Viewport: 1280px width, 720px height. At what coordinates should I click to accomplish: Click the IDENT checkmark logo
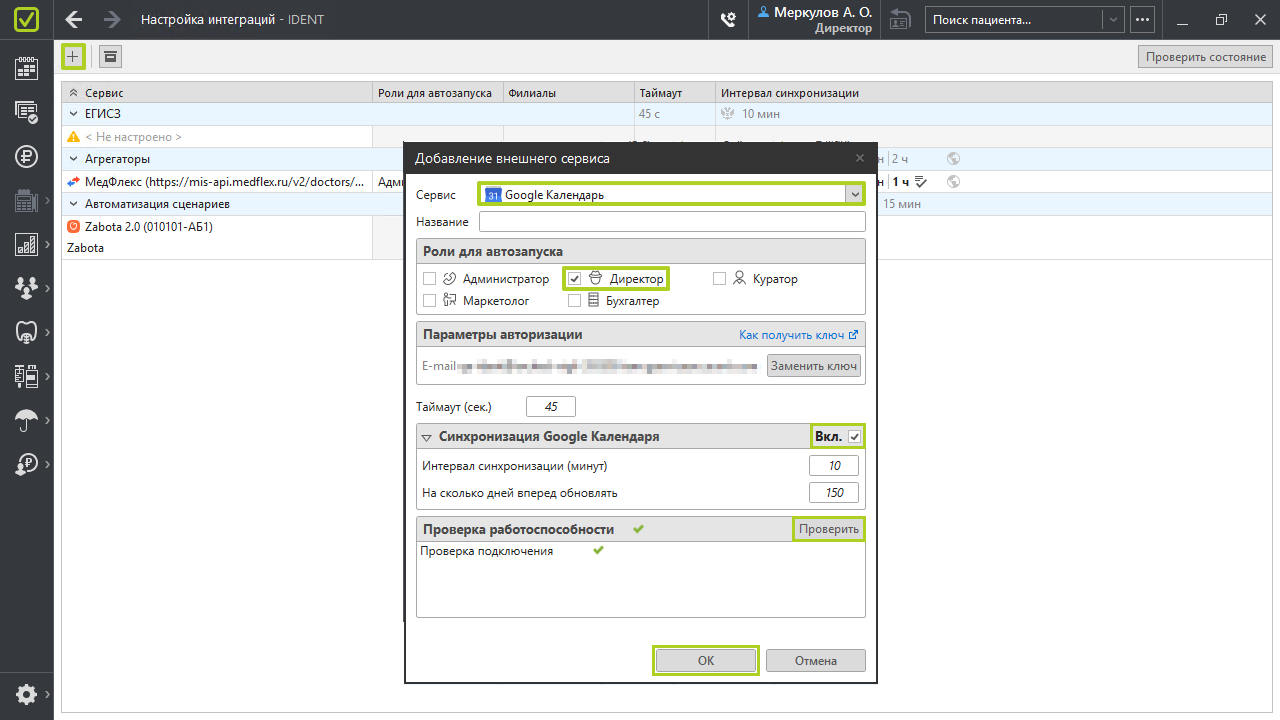point(27,19)
